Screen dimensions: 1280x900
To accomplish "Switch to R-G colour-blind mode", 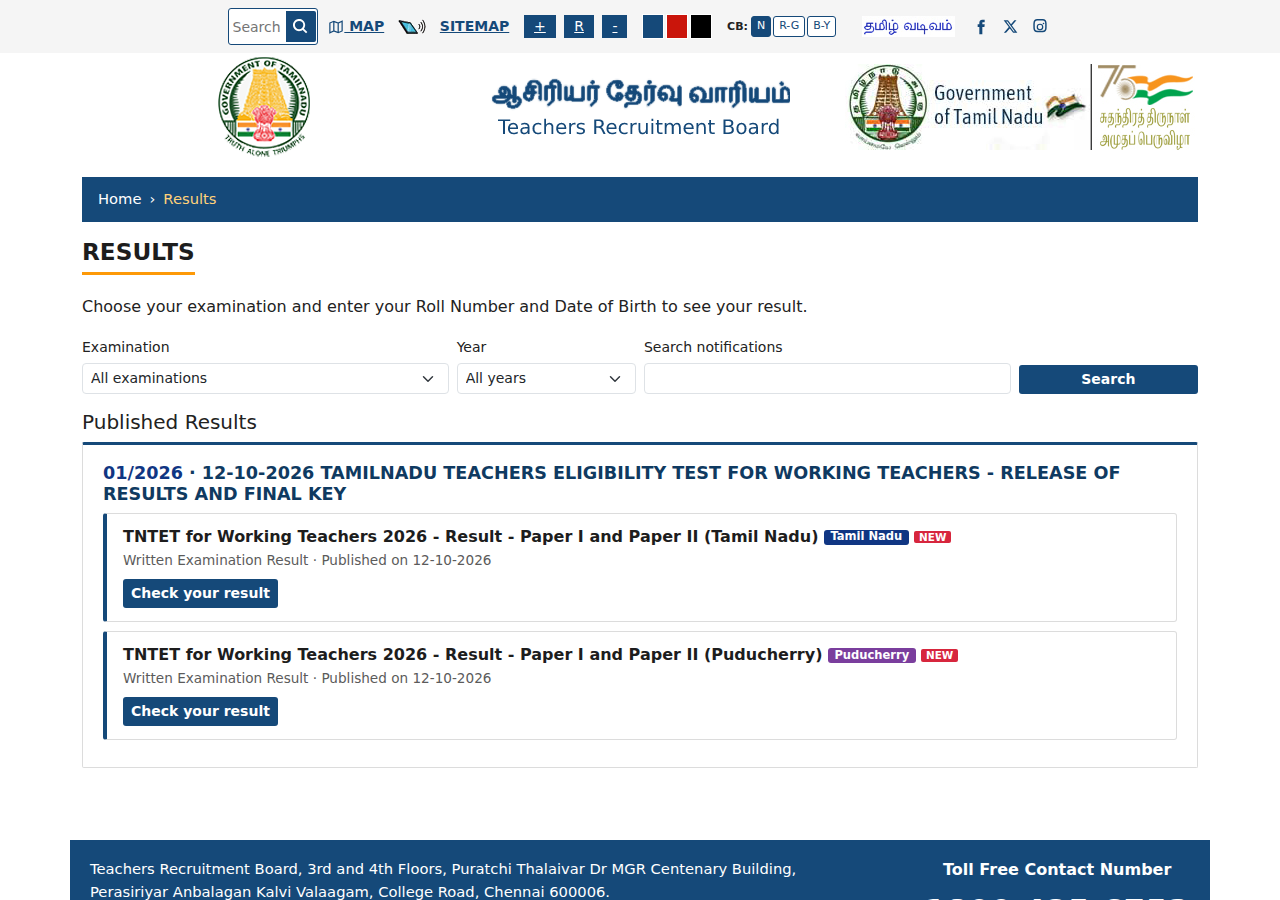I will (x=789, y=26).
